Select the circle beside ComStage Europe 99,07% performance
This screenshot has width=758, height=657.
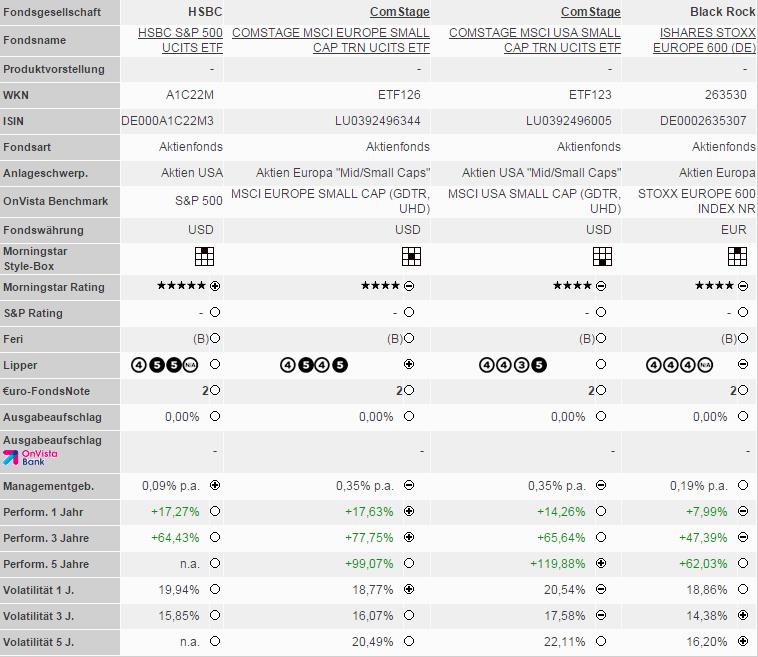409,563
